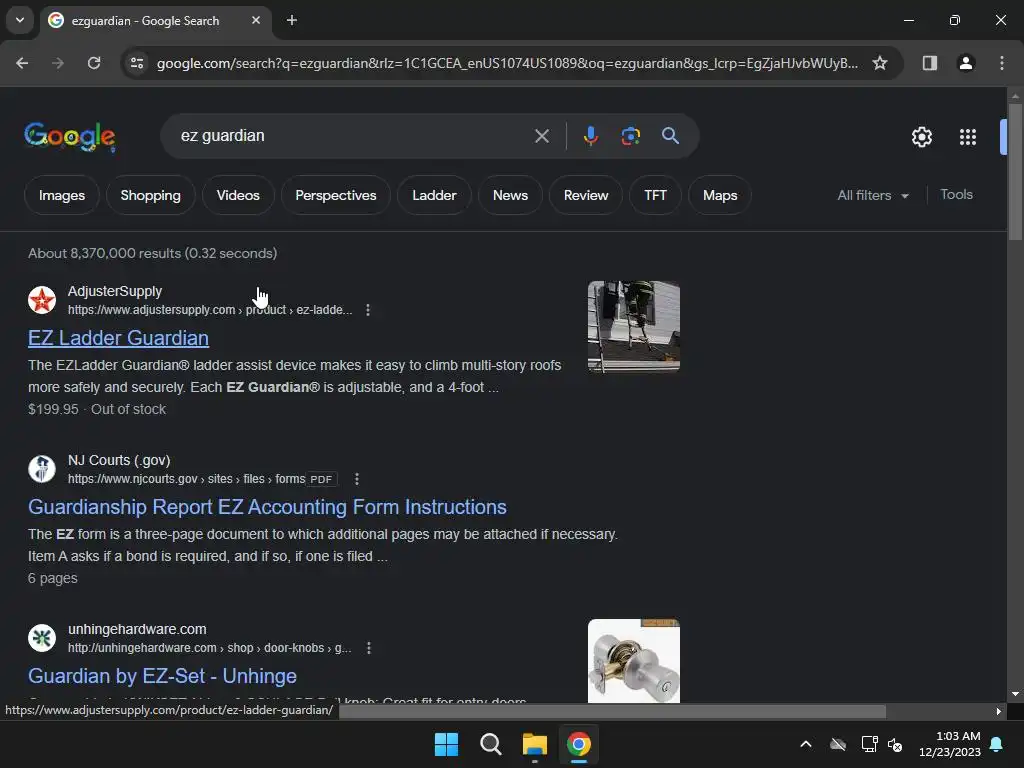This screenshot has height=768, width=1024.
Task: Open more options for AdjusterSupply result
Action: coord(368,310)
